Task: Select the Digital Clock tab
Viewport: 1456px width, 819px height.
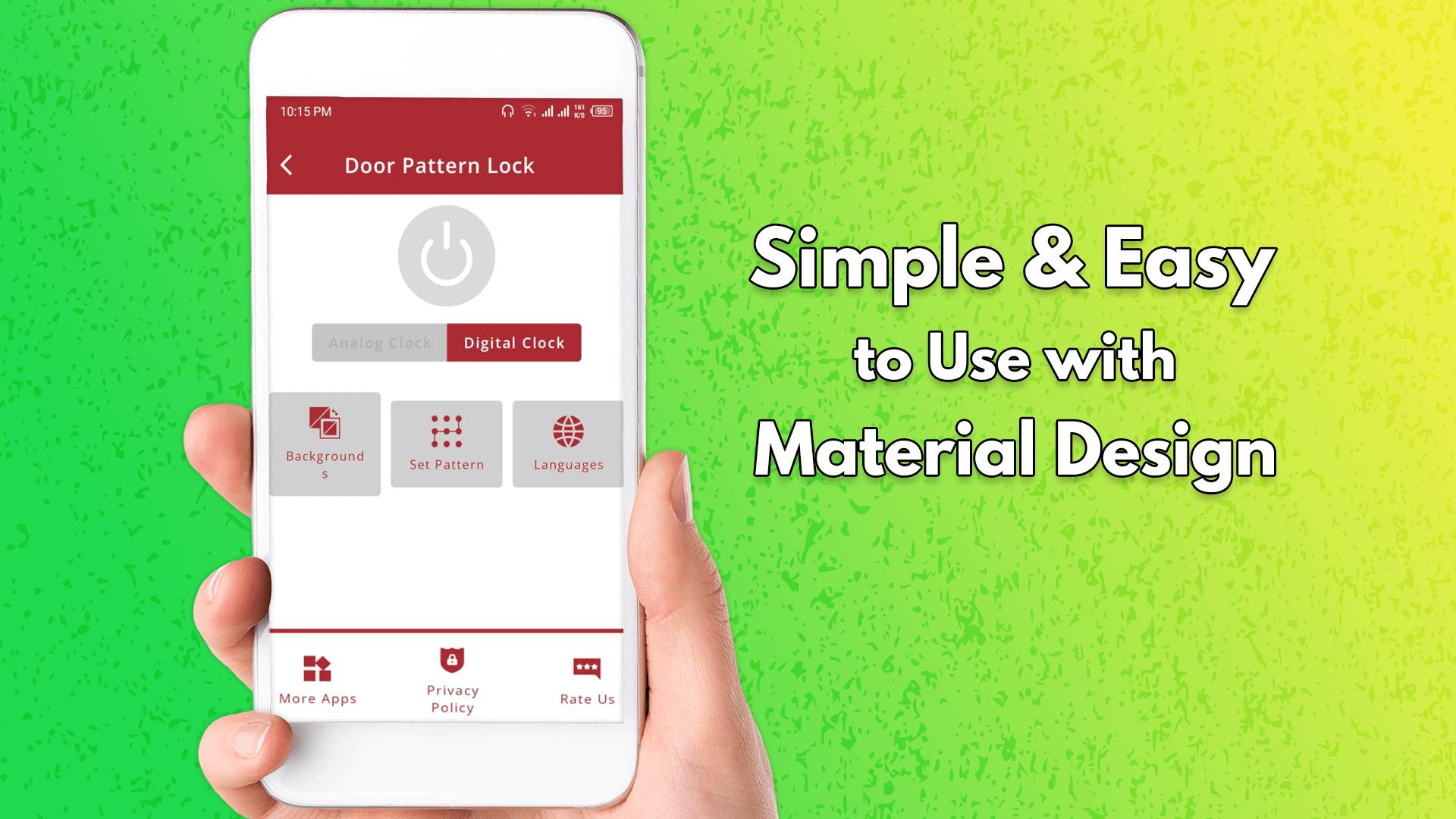Action: [514, 342]
